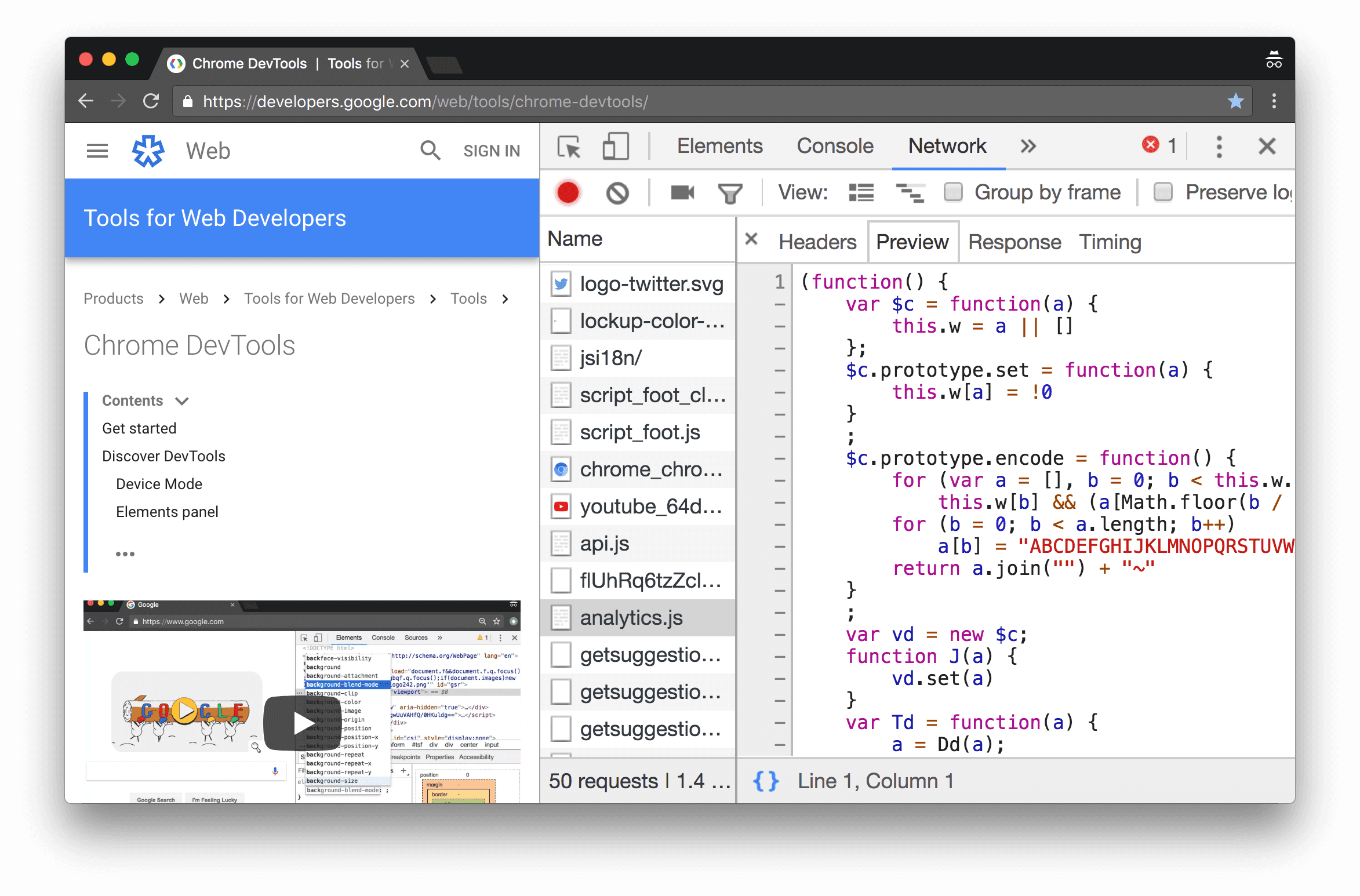This screenshot has width=1360, height=896.
Task: Click the more DevTools options menu icon
Action: coord(1220,147)
